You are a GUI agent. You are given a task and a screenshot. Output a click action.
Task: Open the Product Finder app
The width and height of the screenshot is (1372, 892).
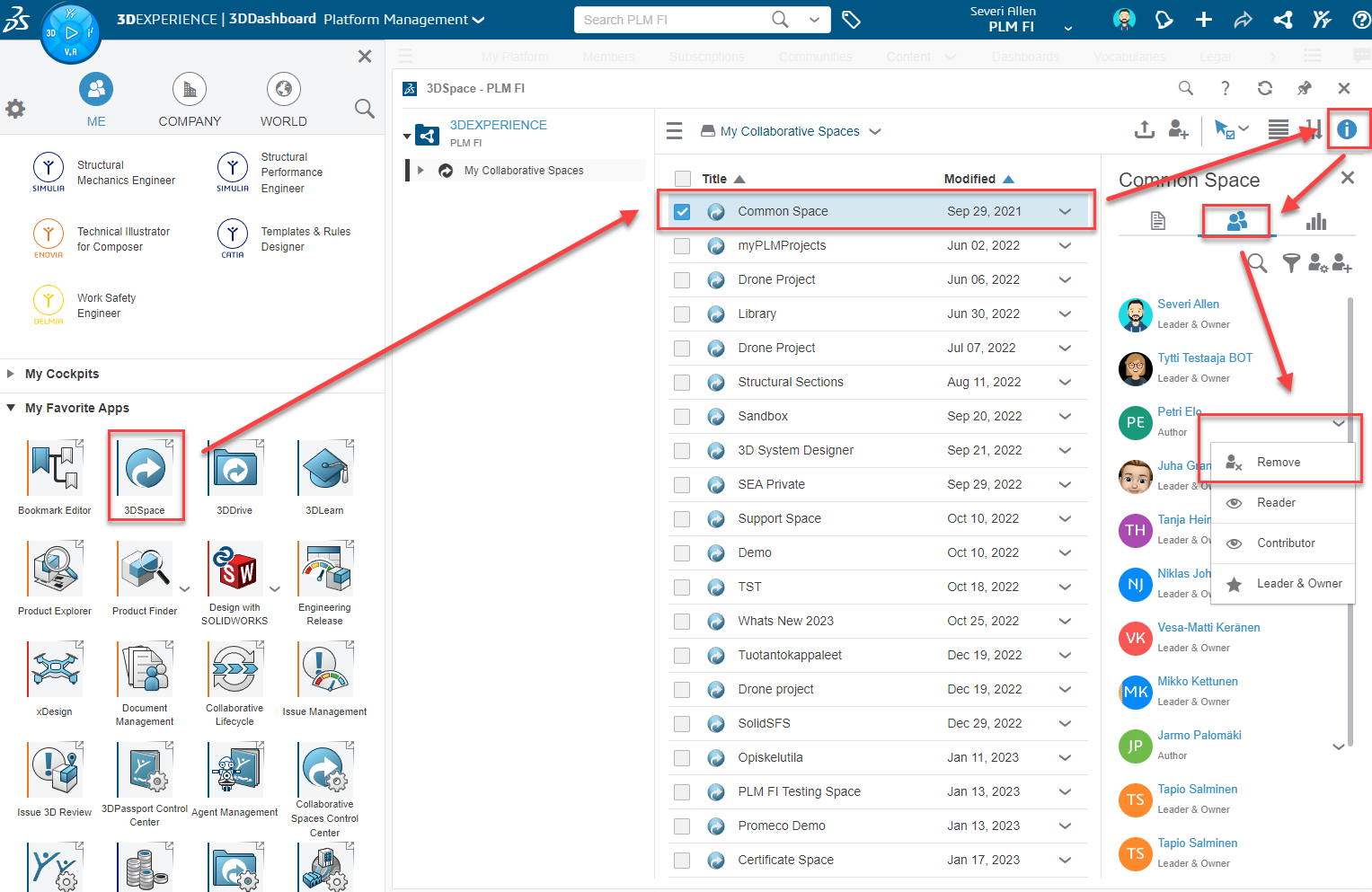[145, 569]
